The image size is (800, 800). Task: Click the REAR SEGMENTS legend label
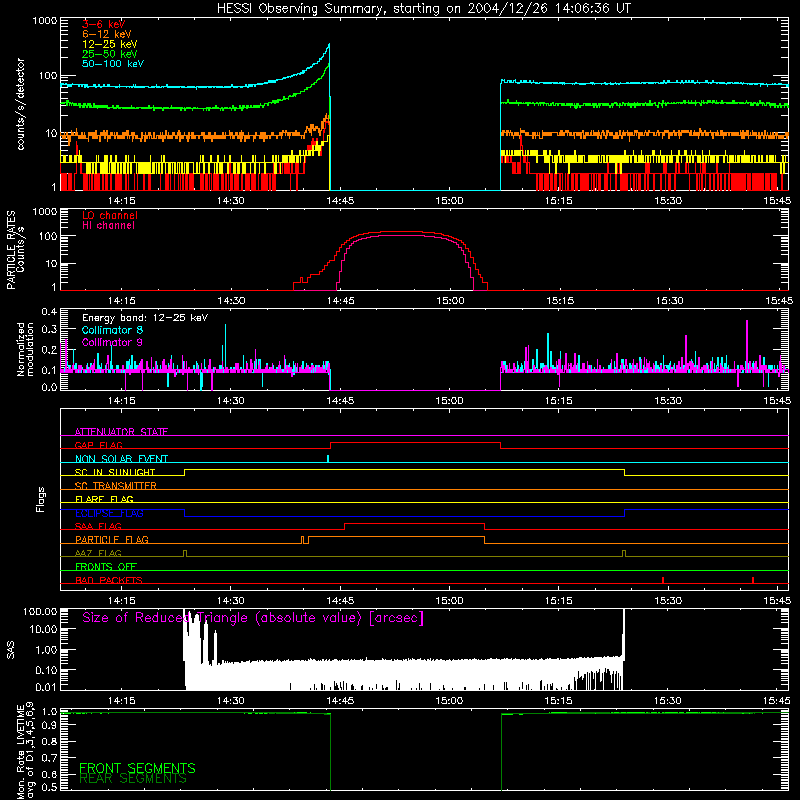[x=133, y=779]
